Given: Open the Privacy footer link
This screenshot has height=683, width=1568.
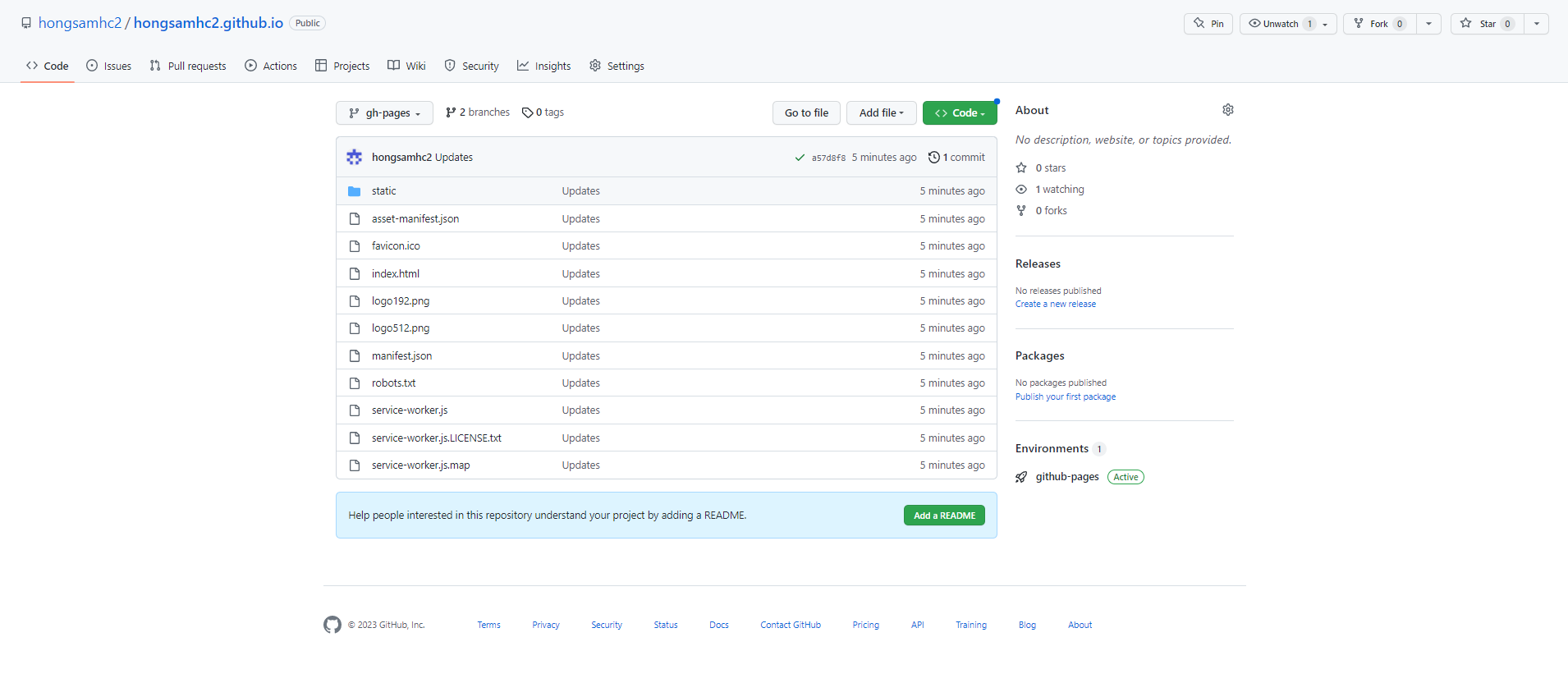Looking at the screenshot, I should [x=546, y=626].
